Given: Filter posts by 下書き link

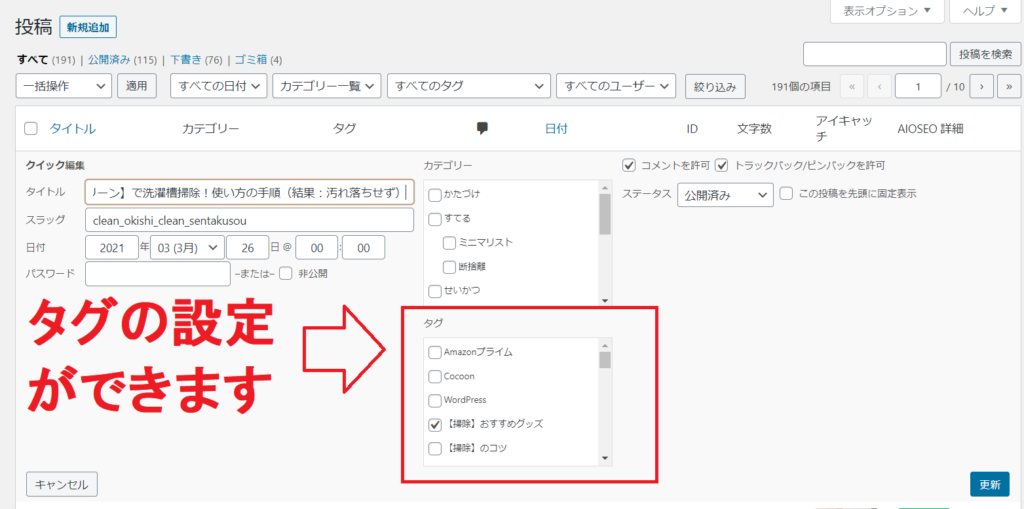Looking at the screenshot, I should [x=187, y=59].
